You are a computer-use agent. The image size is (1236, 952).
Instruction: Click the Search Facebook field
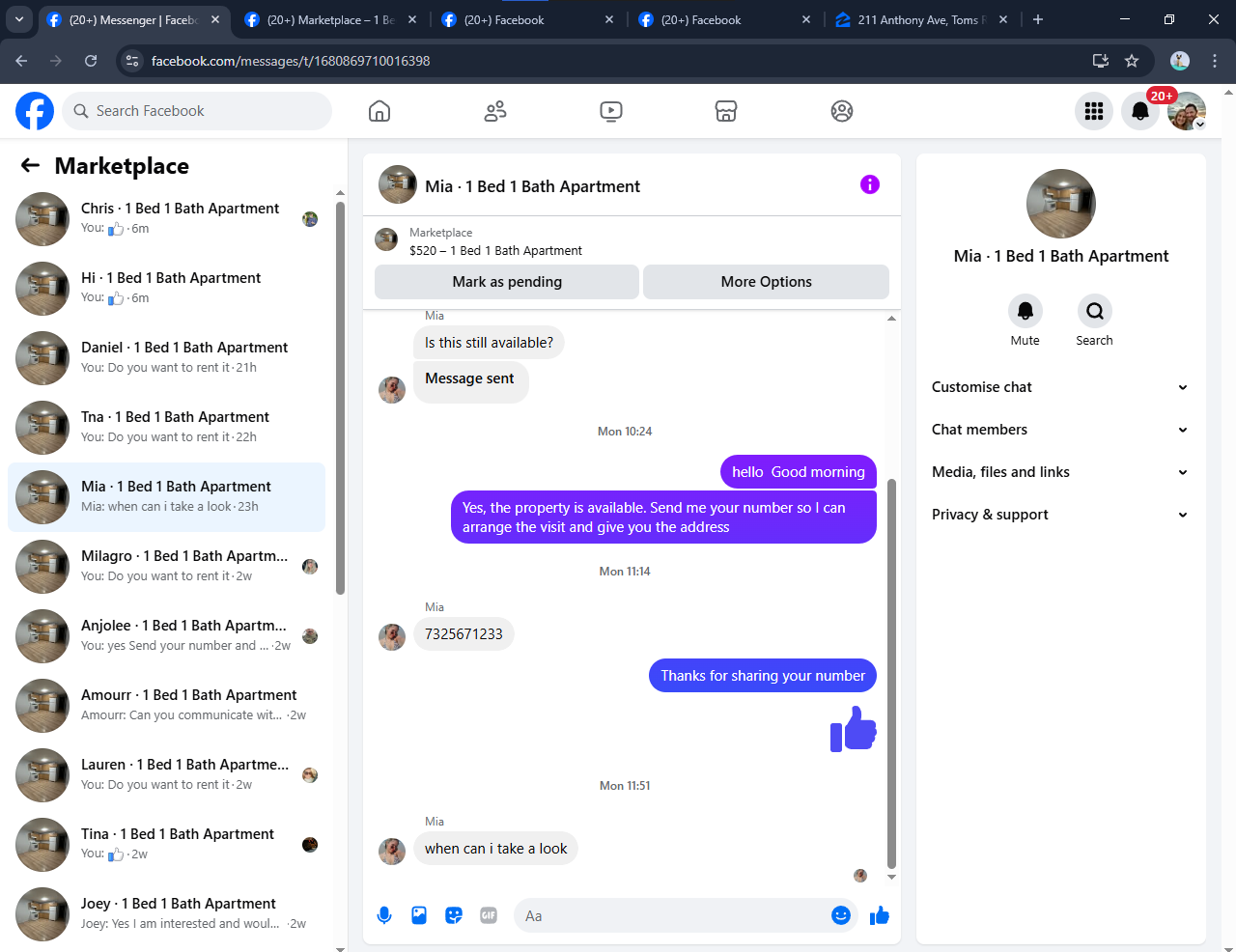(197, 111)
